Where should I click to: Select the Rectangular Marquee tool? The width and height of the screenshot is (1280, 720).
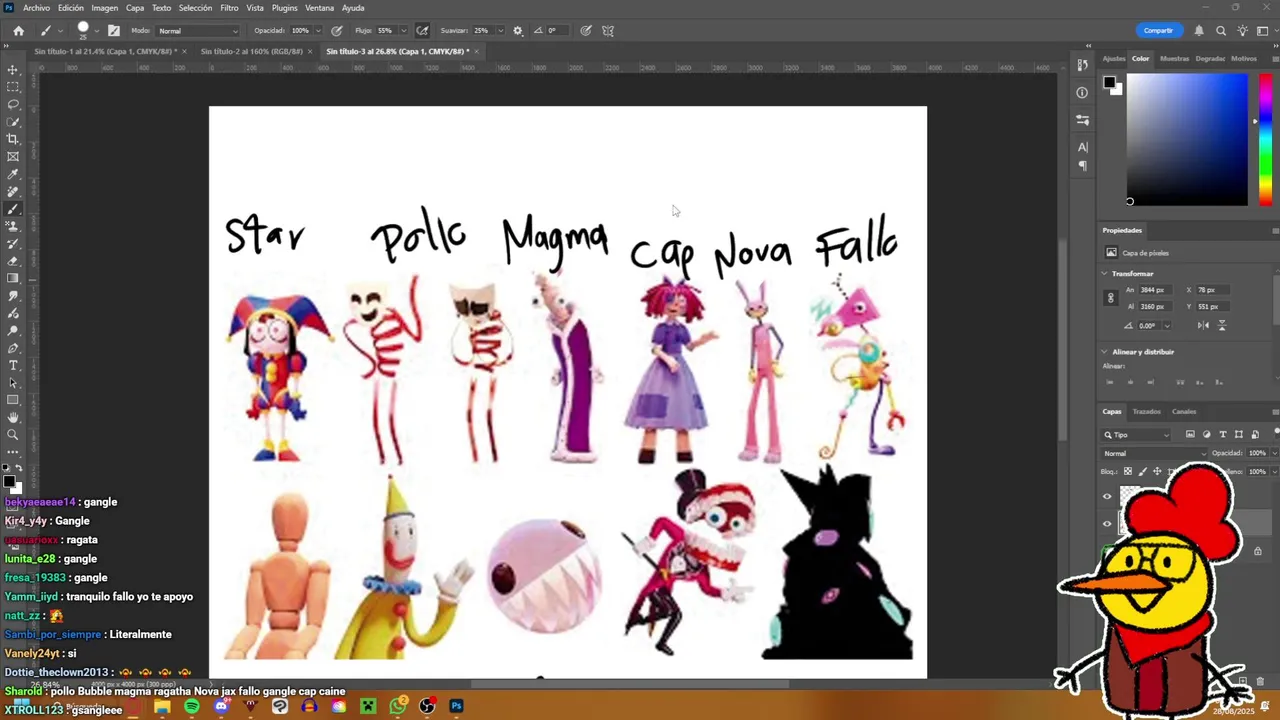tap(13, 87)
